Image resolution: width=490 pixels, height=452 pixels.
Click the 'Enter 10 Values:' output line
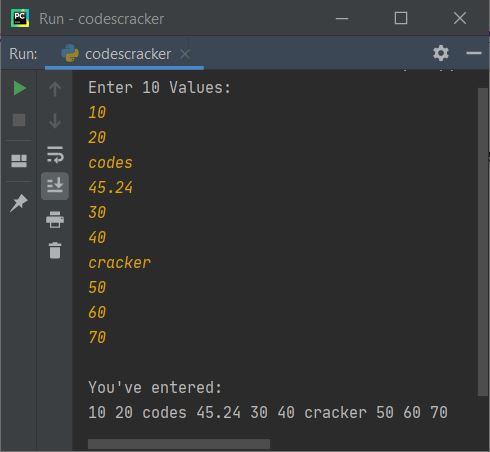(x=159, y=88)
